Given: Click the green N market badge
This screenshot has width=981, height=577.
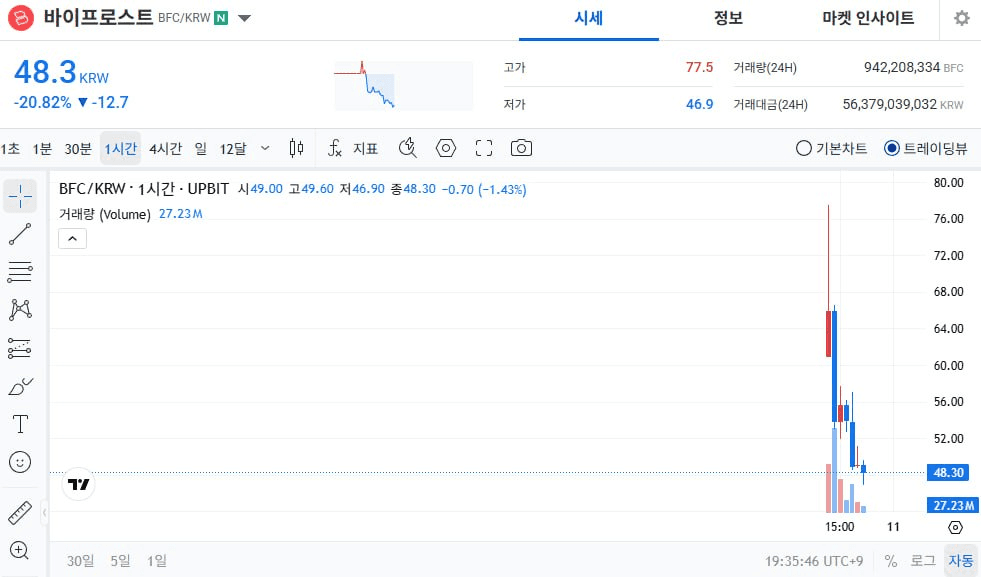Looking at the screenshot, I should (221, 18).
